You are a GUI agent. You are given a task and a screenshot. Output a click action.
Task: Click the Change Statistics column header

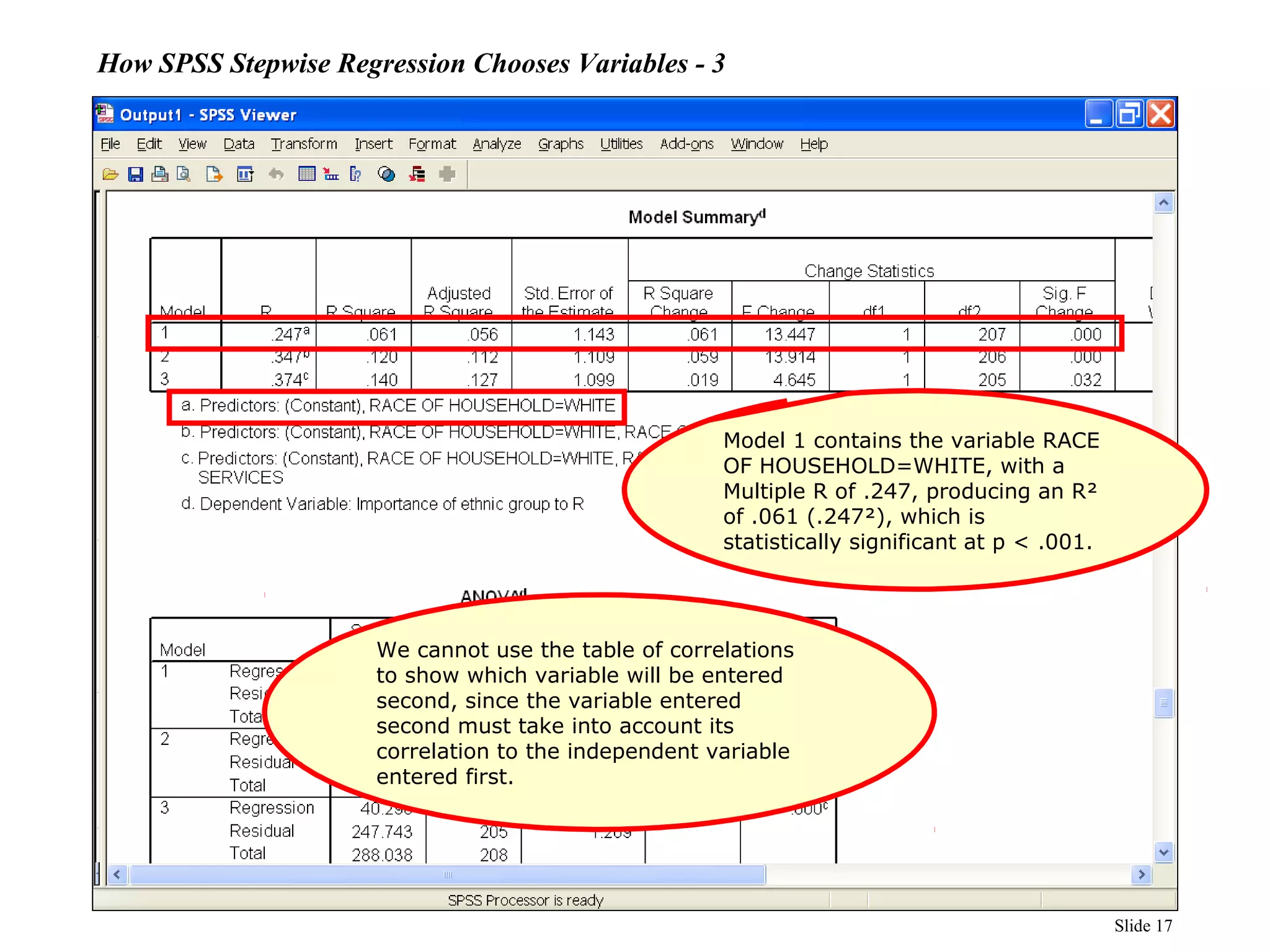coord(869,271)
